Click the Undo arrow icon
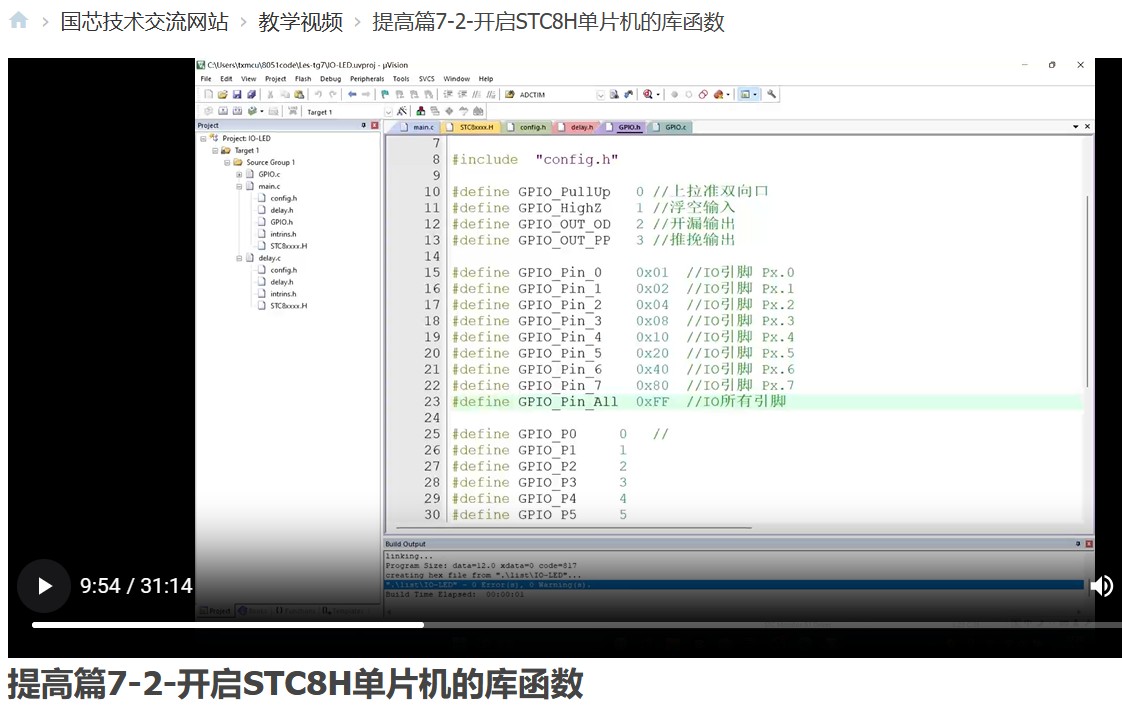Viewport: 1122px width, 709px height. point(318,94)
